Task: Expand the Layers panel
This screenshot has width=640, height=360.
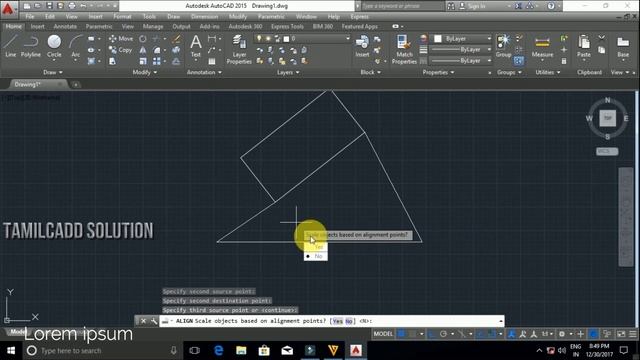Action: pos(288,72)
